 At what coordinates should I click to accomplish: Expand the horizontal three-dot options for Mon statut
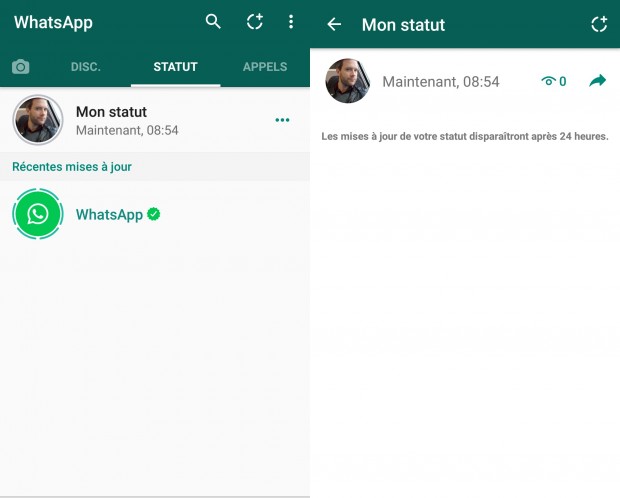(x=282, y=120)
